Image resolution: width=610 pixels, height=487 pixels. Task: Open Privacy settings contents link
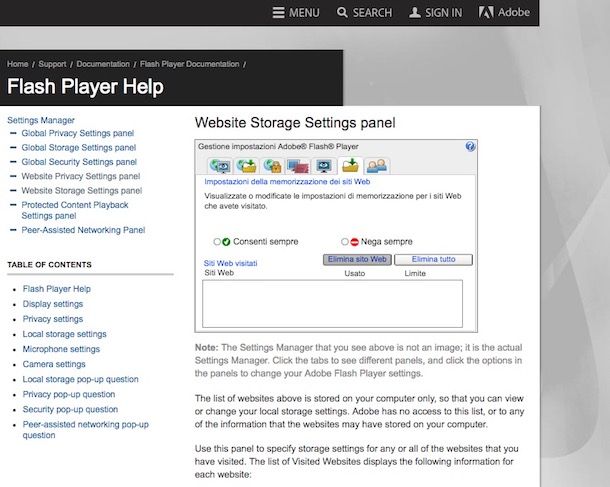[53, 319]
